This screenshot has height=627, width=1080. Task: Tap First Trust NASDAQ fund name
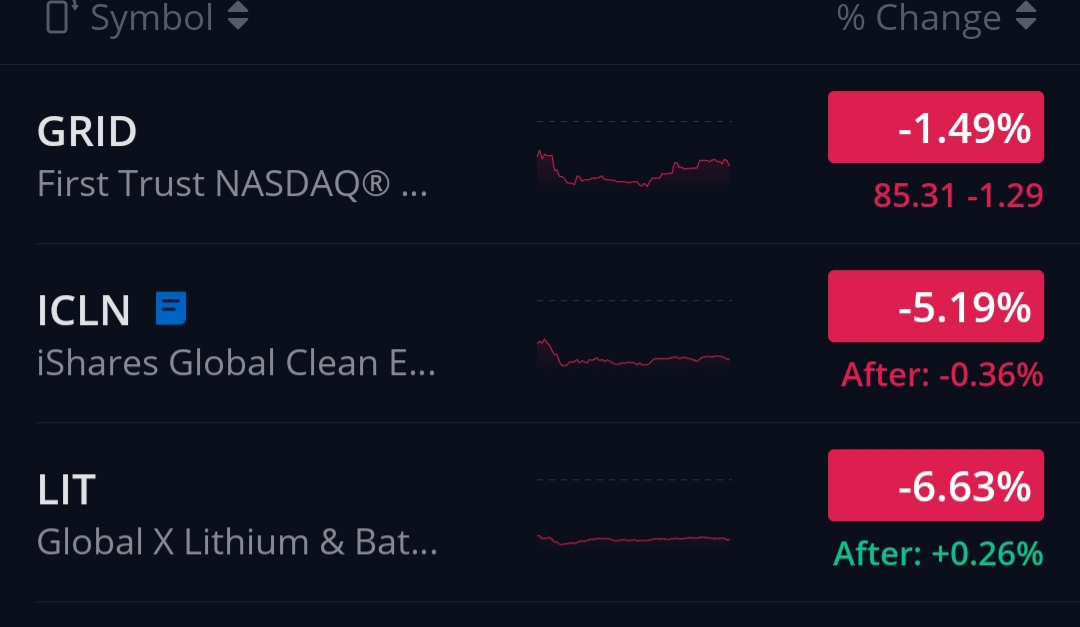(232, 184)
